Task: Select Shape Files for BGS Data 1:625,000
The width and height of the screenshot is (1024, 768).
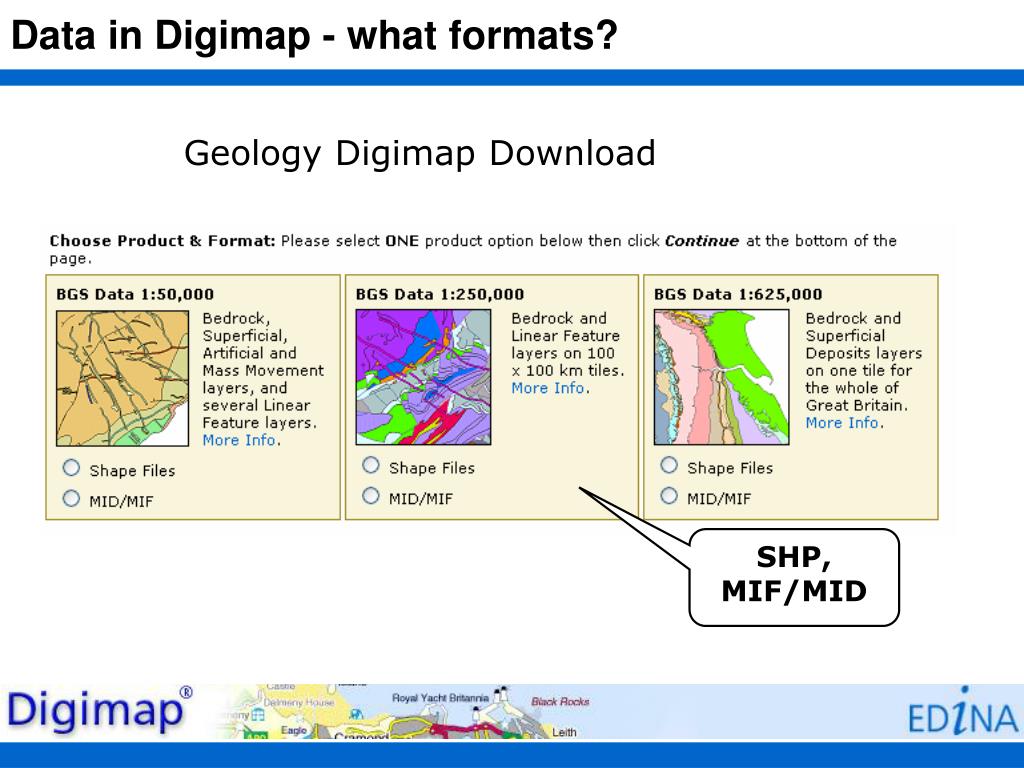Action: [x=669, y=466]
